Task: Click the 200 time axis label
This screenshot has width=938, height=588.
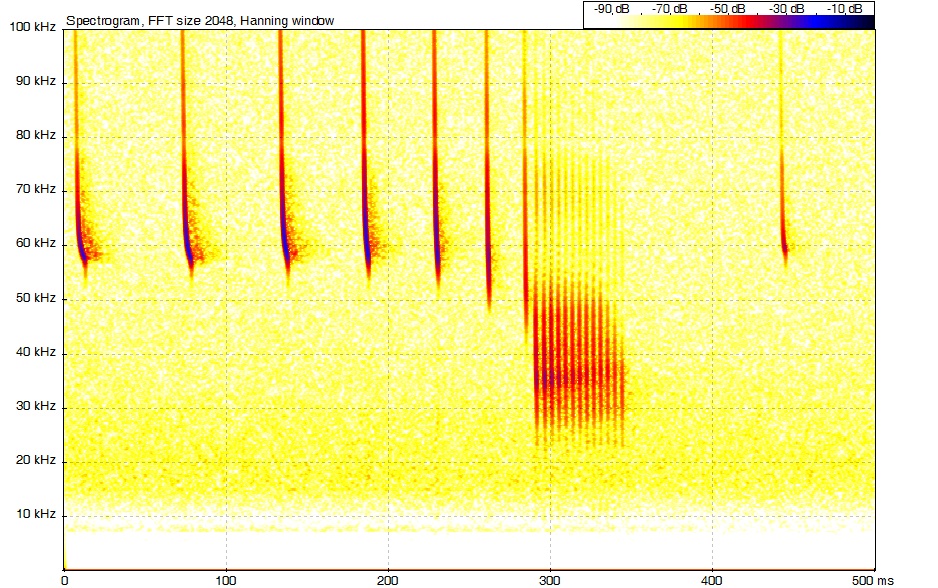Action: 388,580
